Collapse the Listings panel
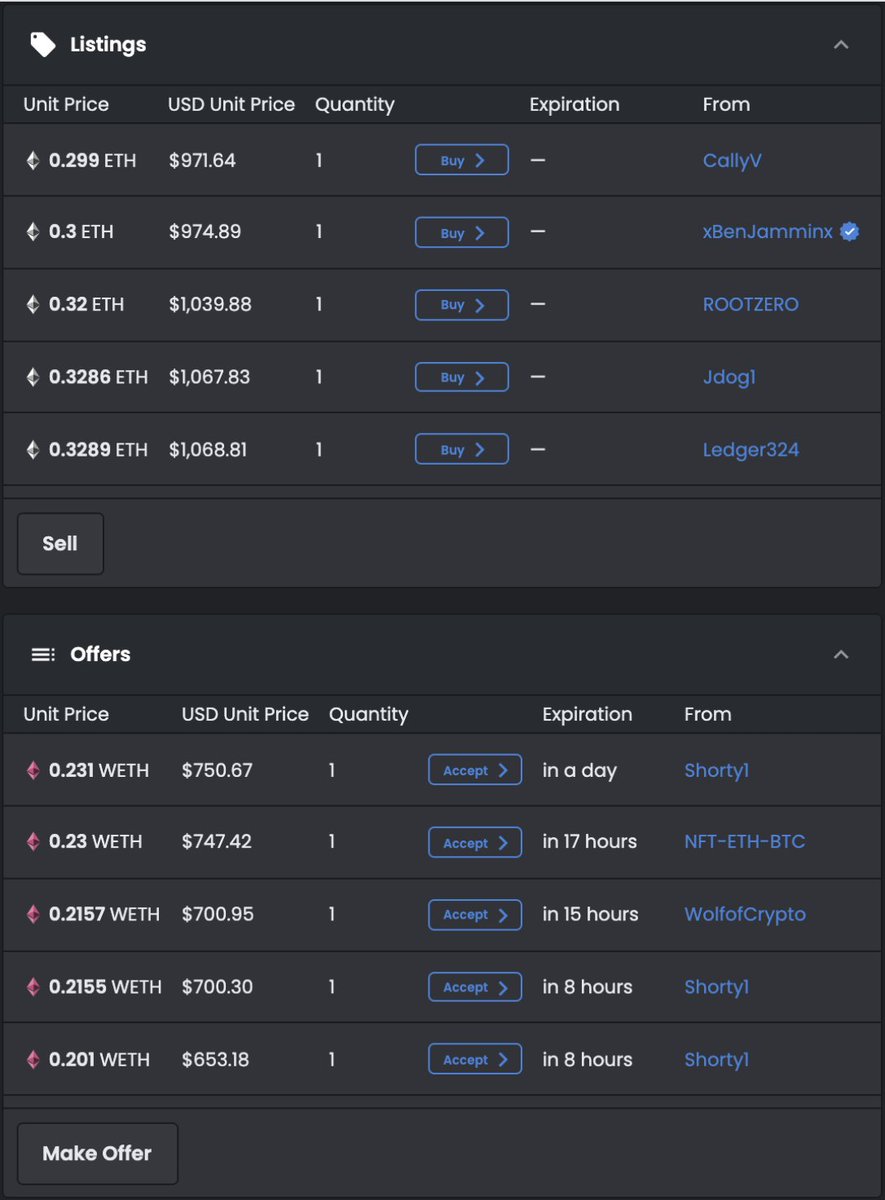 841,45
